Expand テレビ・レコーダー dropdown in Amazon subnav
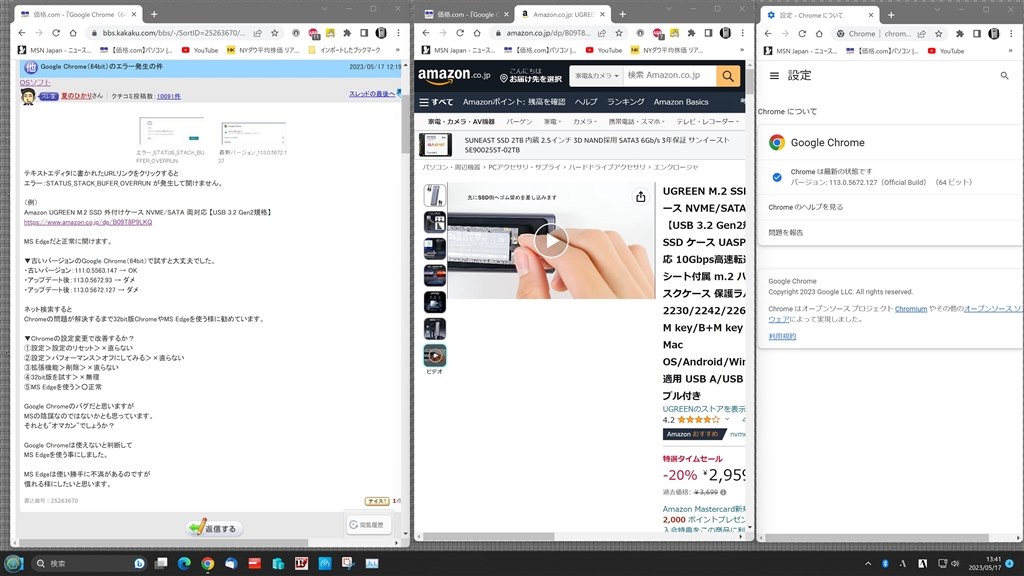The height and width of the screenshot is (576, 1024). point(707,121)
